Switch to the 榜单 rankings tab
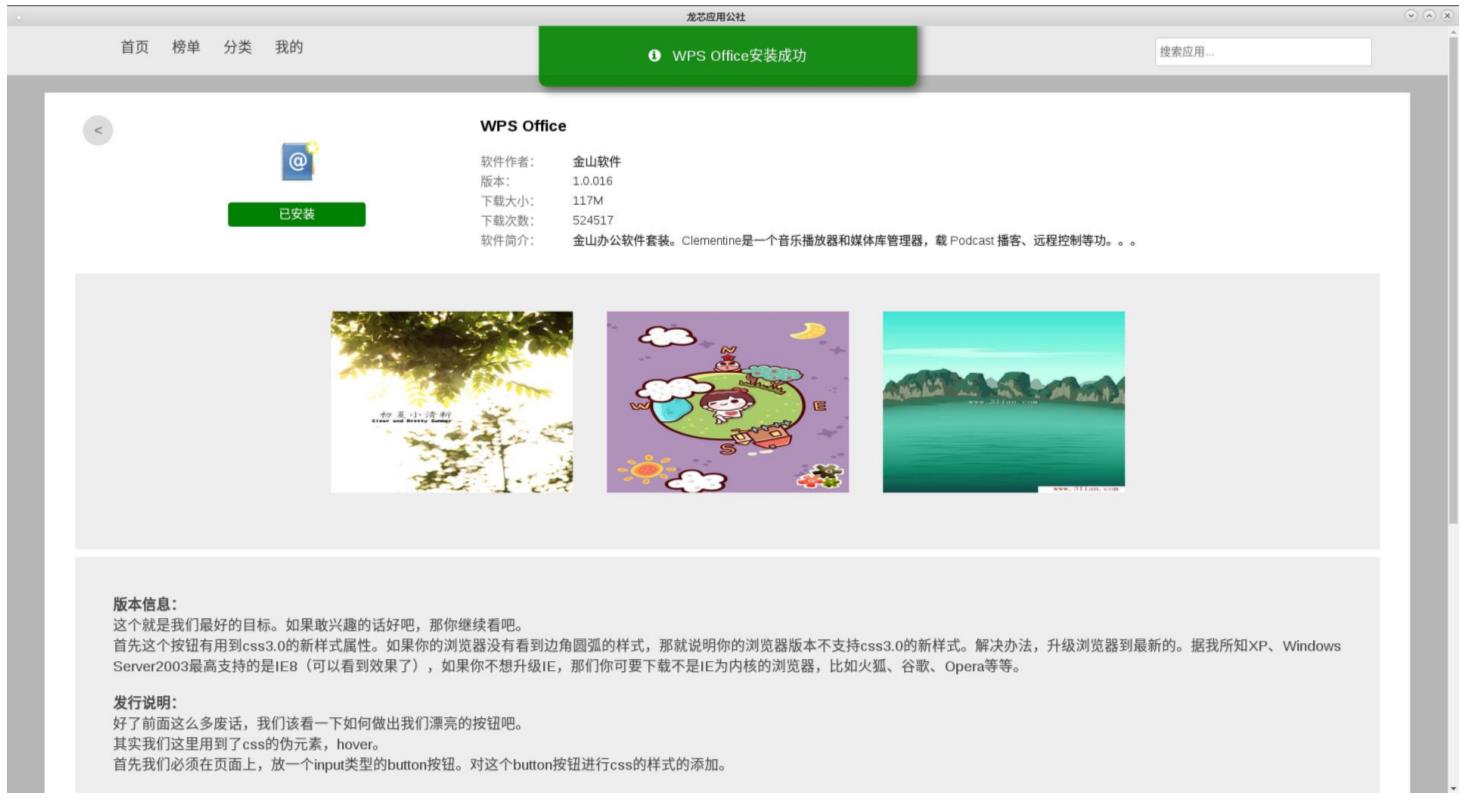Image resolution: width=1471 pixels, height=800 pixels. tap(187, 47)
